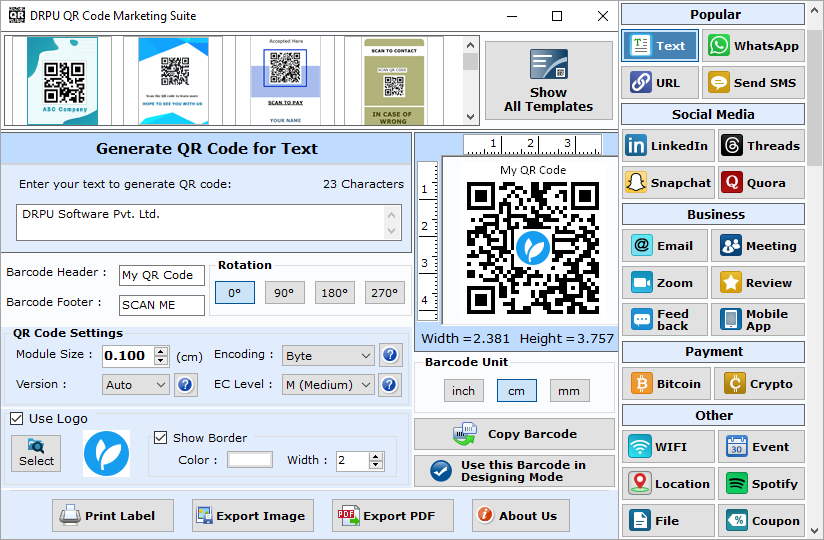Click the Barcode Header field
This screenshot has height=540, width=824.
(x=162, y=275)
